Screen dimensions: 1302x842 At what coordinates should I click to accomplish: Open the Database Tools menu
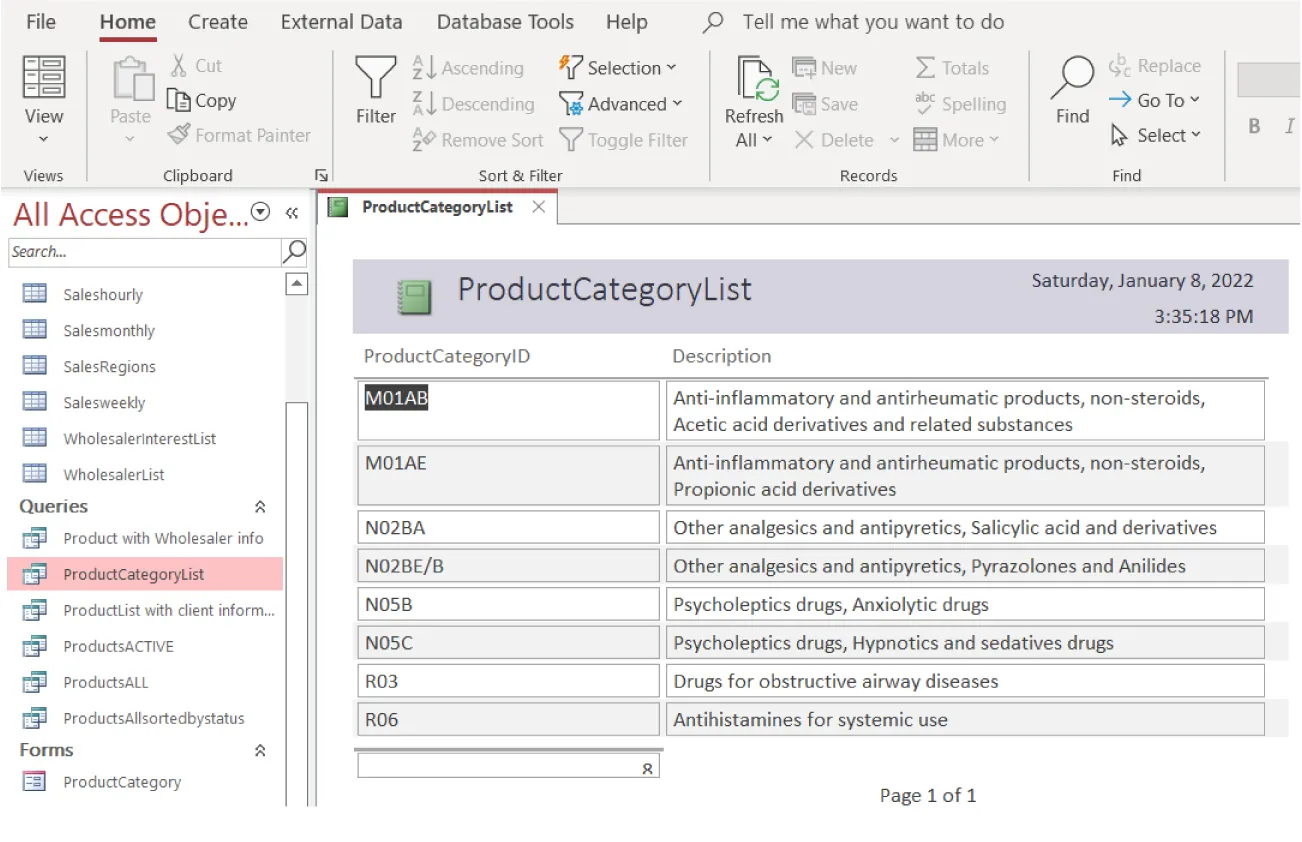(504, 21)
